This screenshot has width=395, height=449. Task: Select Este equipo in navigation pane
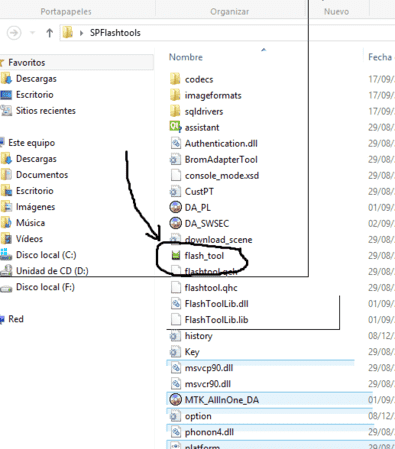pyautogui.click(x=32, y=143)
